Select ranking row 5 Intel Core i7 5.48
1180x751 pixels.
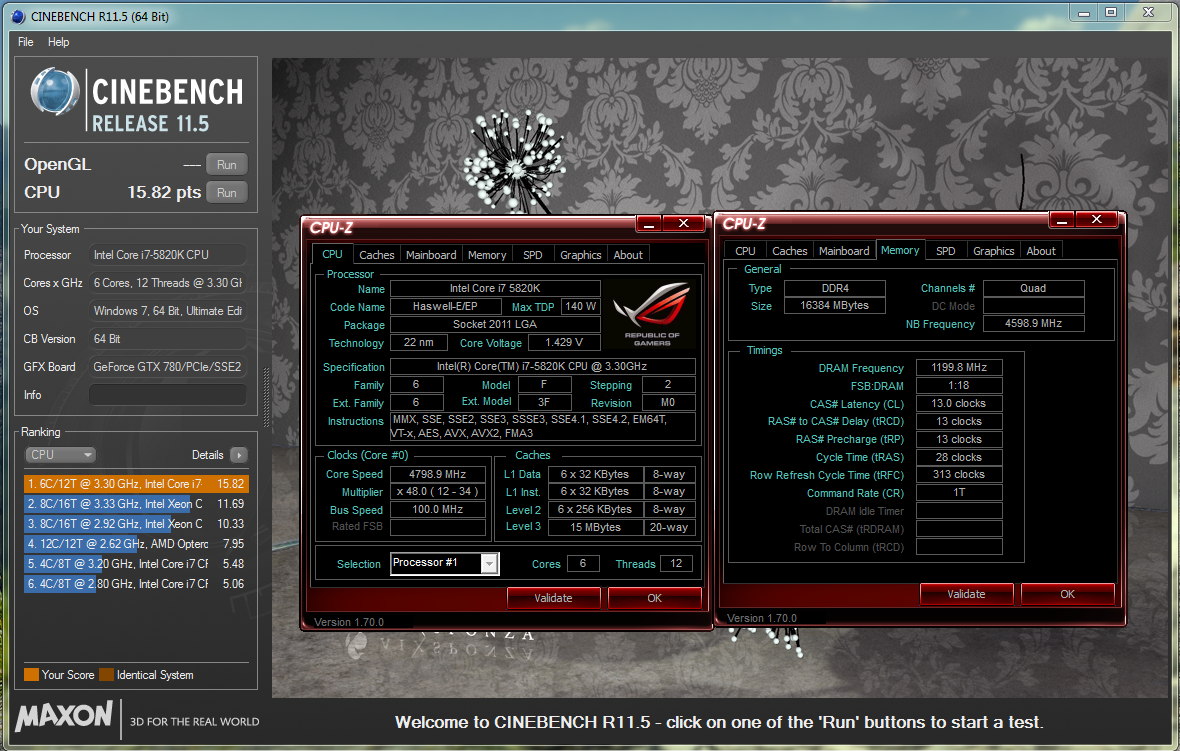tap(136, 564)
